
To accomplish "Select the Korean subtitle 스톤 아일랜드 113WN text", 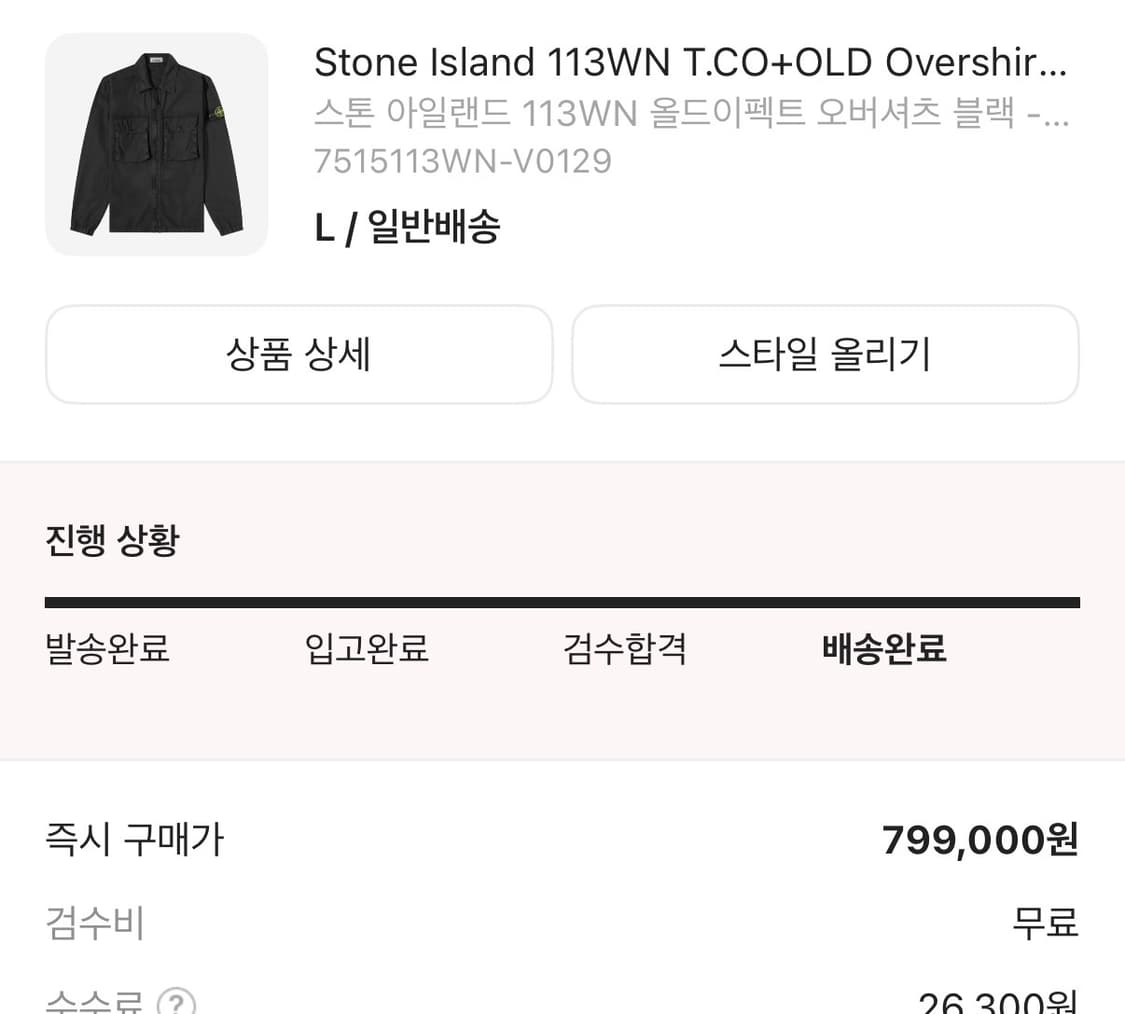I will [x=690, y=115].
